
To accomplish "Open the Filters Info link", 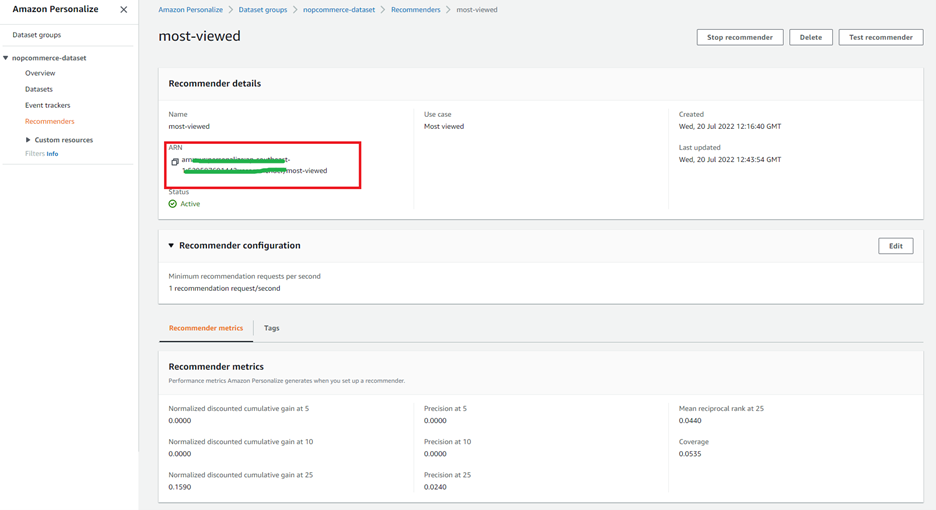I will 53,154.
